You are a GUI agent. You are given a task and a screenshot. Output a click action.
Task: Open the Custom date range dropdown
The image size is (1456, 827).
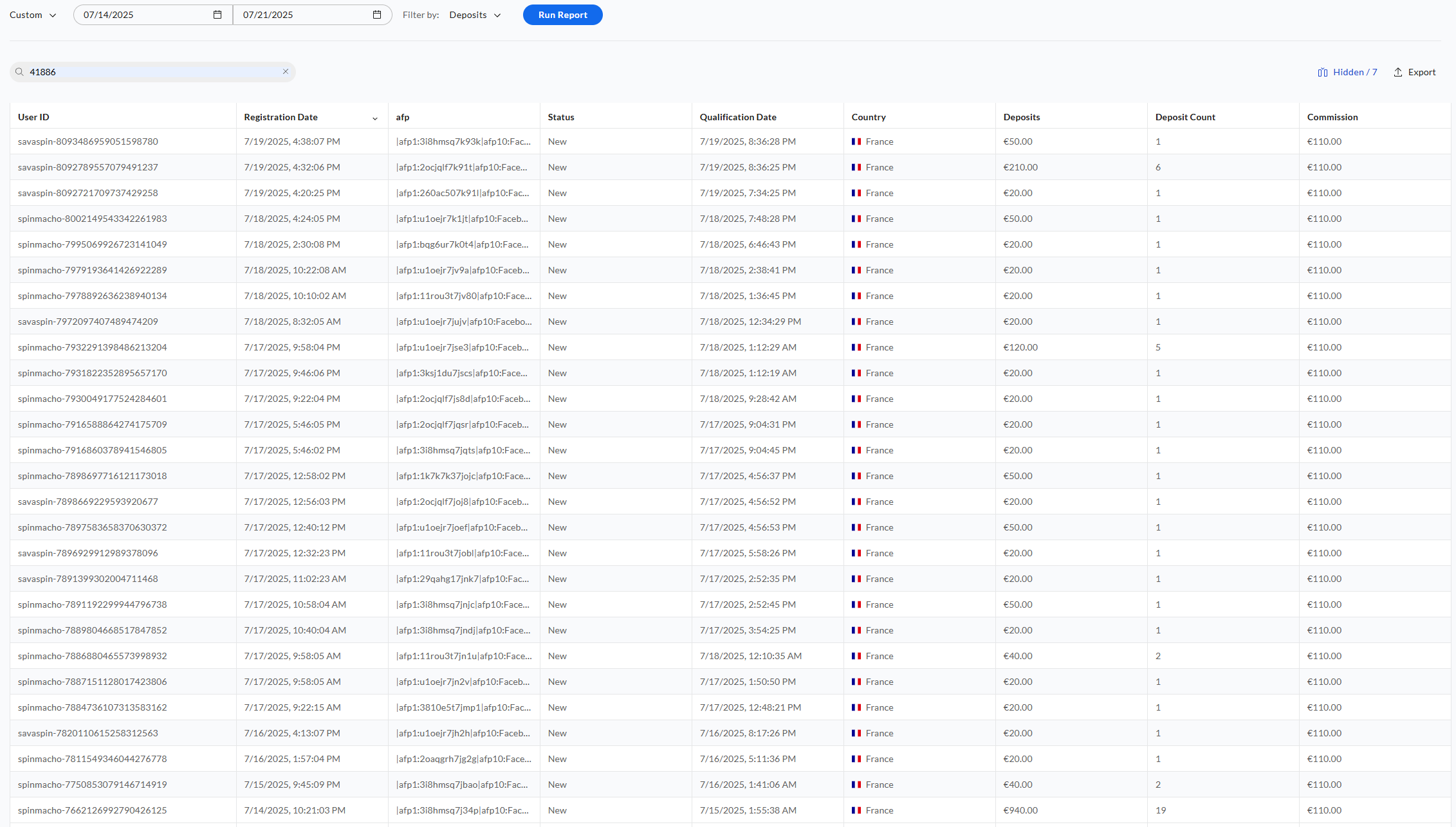pyautogui.click(x=33, y=15)
